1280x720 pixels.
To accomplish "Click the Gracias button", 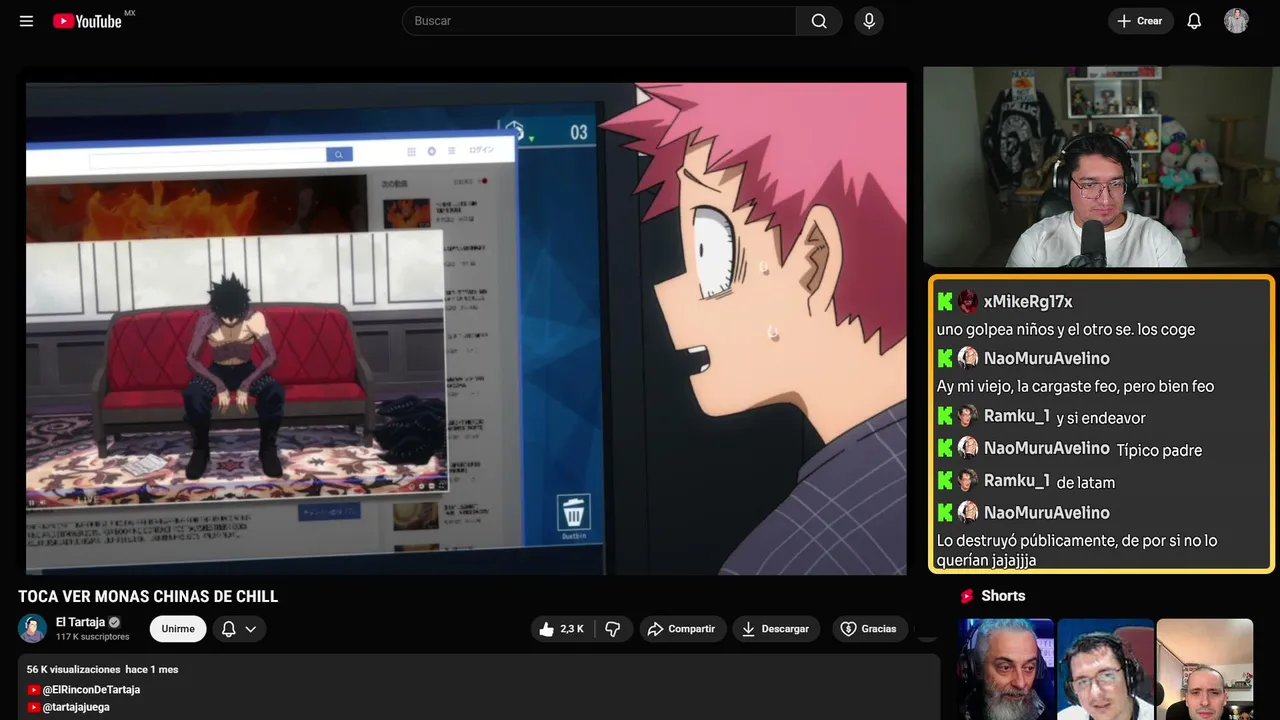I will coord(868,629).
